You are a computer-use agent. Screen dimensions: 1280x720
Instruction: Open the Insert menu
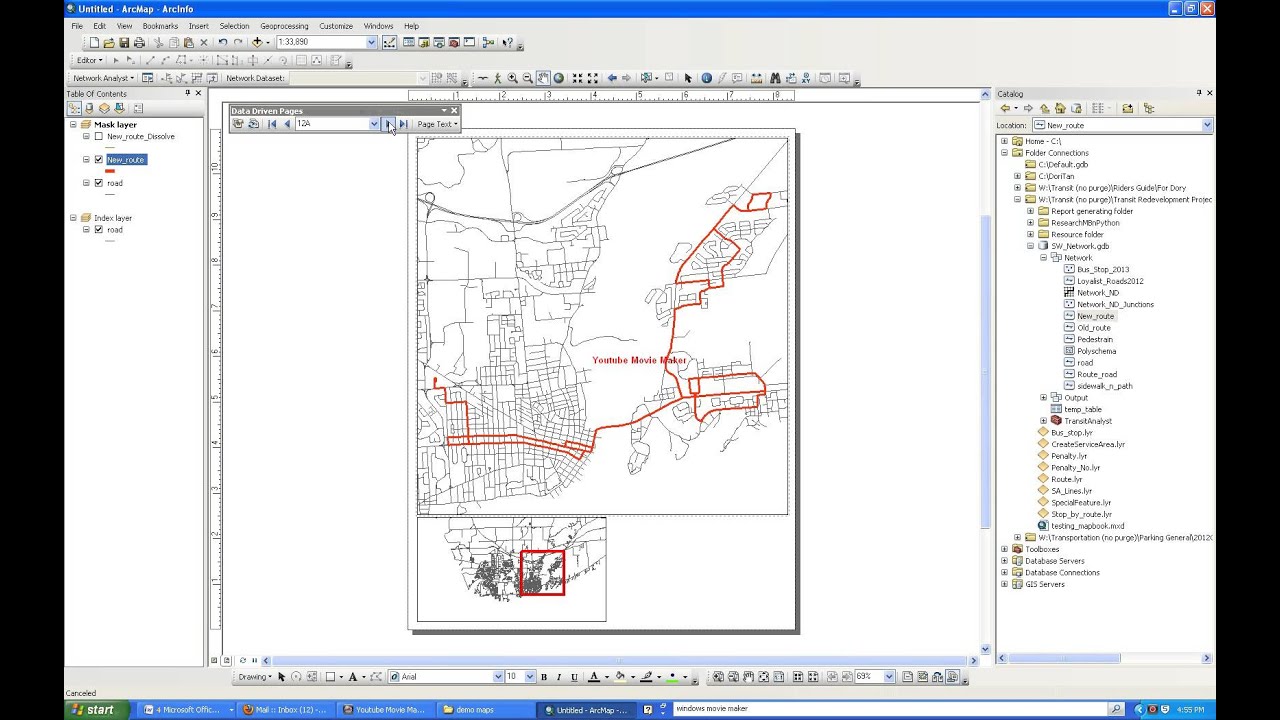point(199,26)
